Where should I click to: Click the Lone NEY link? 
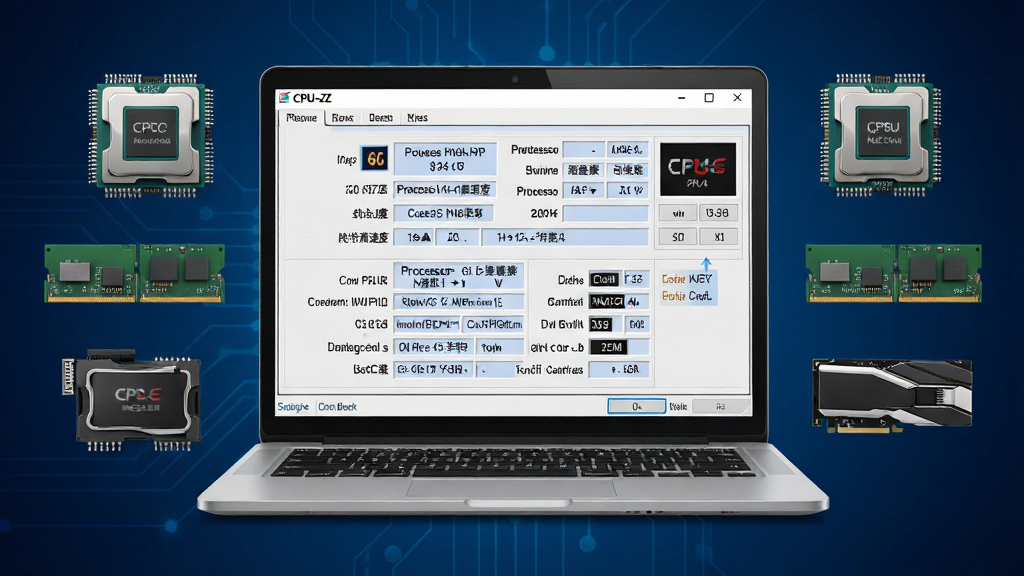tap(686, 279)
